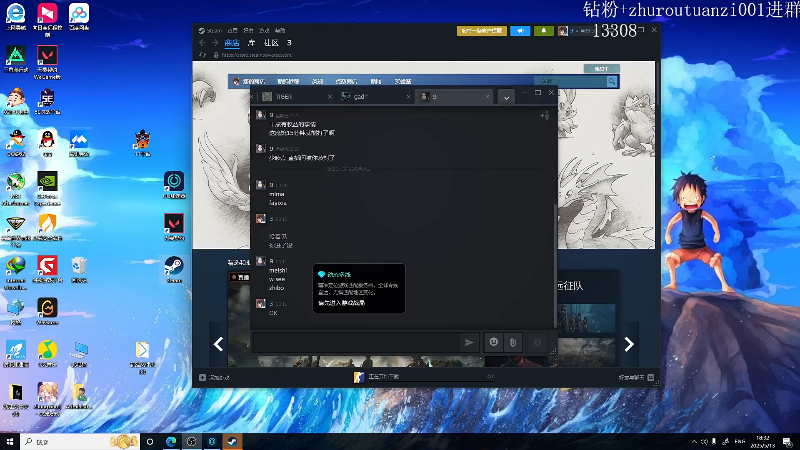
Task: Reload the Steam store page
Action: click(203, 55)
